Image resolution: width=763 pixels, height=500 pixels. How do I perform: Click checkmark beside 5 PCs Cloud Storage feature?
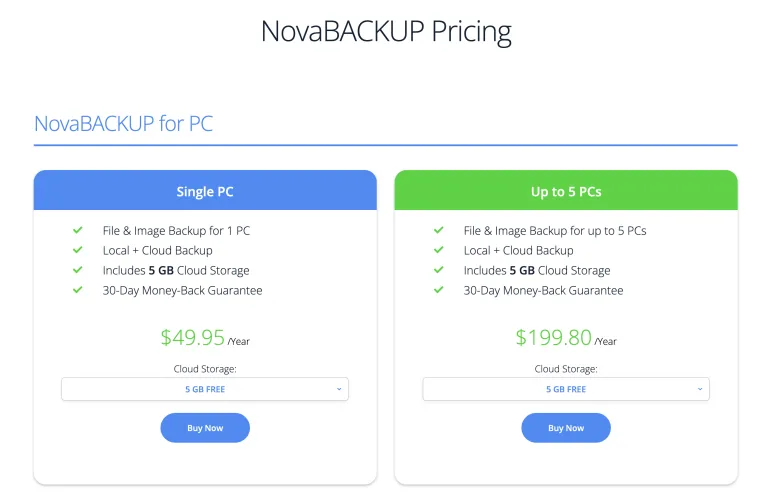438,270
